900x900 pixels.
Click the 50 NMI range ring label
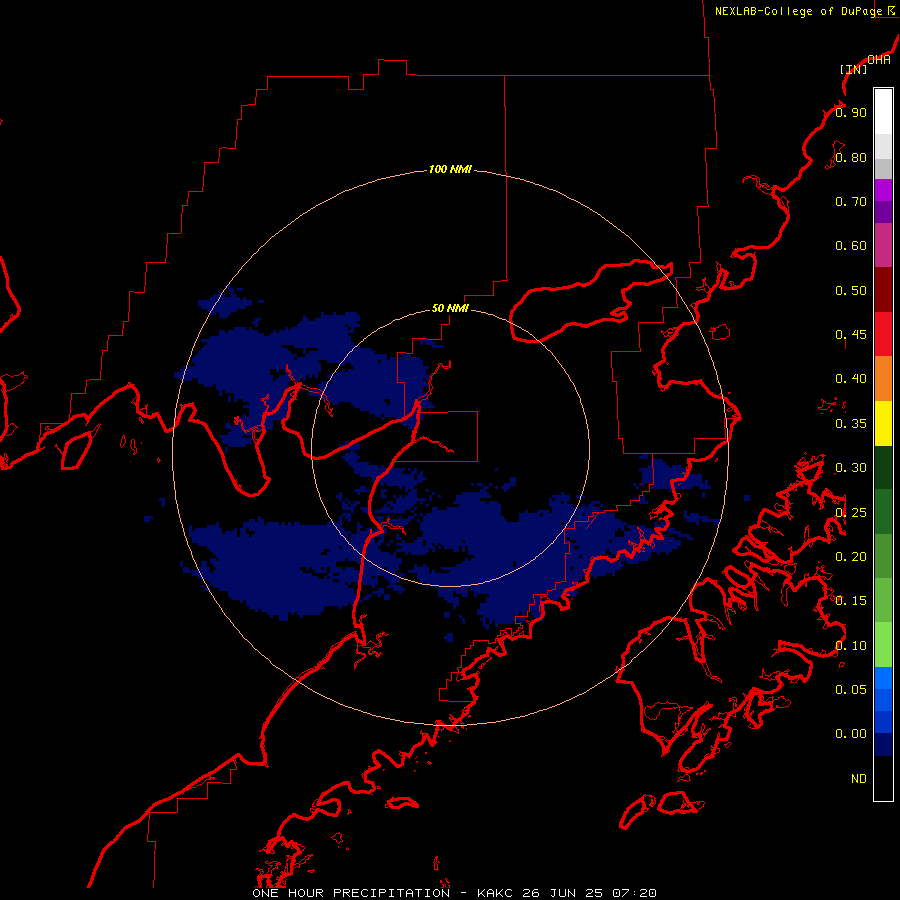coord(450,308)
